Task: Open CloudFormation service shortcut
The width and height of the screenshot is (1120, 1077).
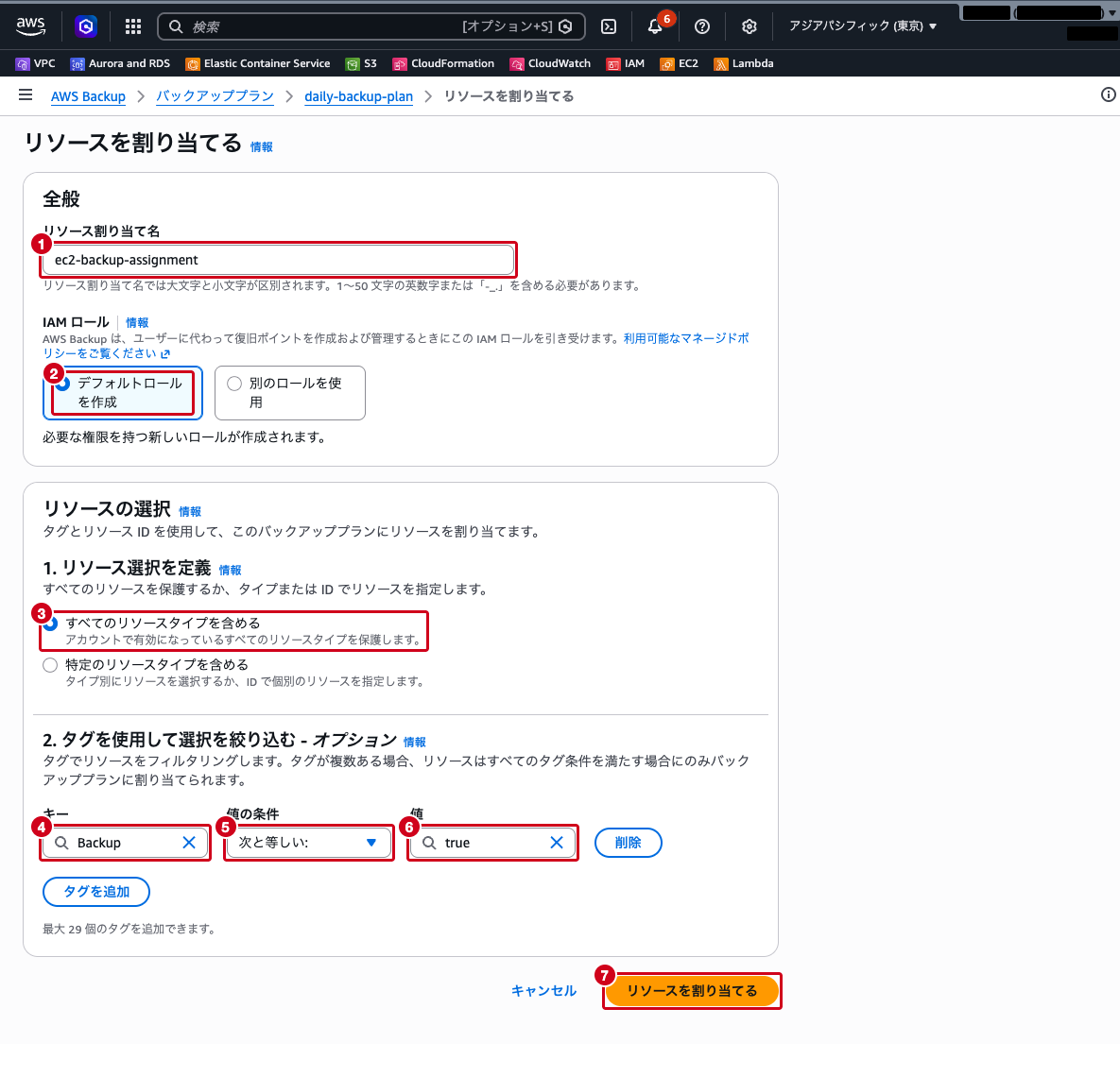Action: click(443, 63)
